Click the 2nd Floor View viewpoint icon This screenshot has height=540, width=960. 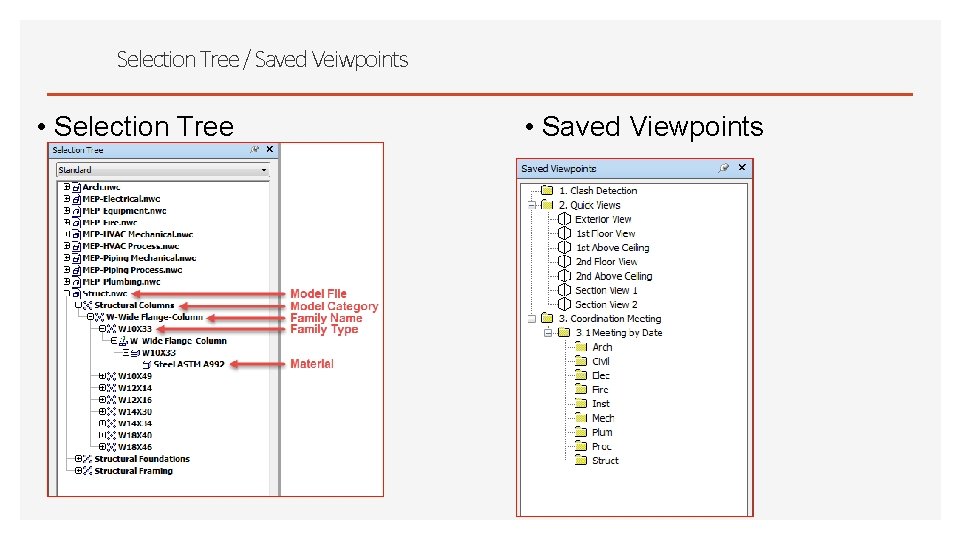point(564,261)
